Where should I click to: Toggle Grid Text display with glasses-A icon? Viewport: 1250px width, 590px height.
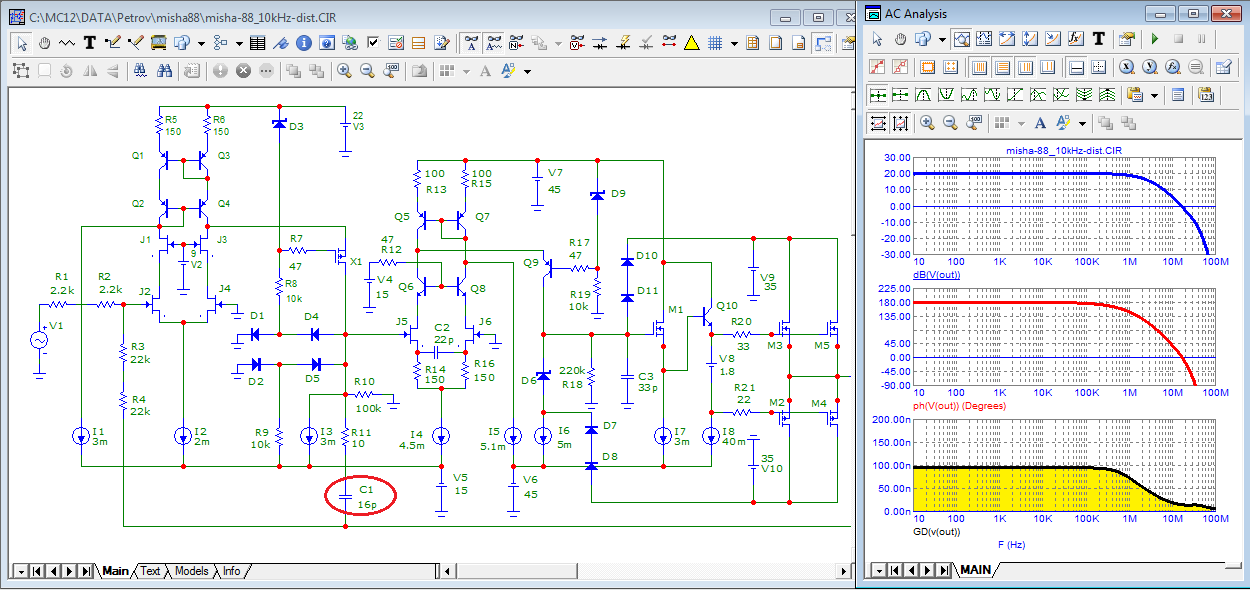pyautogui.click(x=472, y=43)
